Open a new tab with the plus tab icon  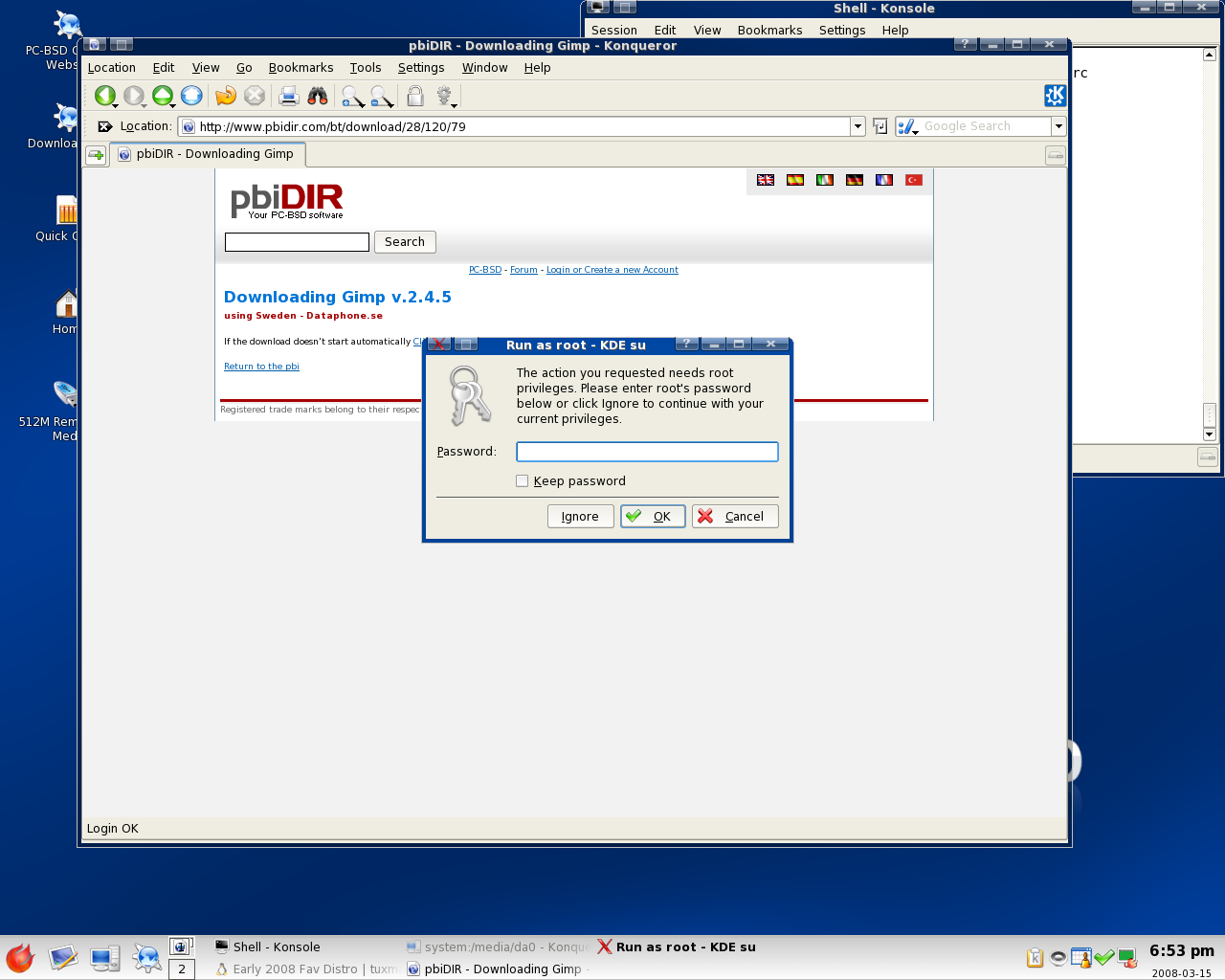tap(96, 155)
